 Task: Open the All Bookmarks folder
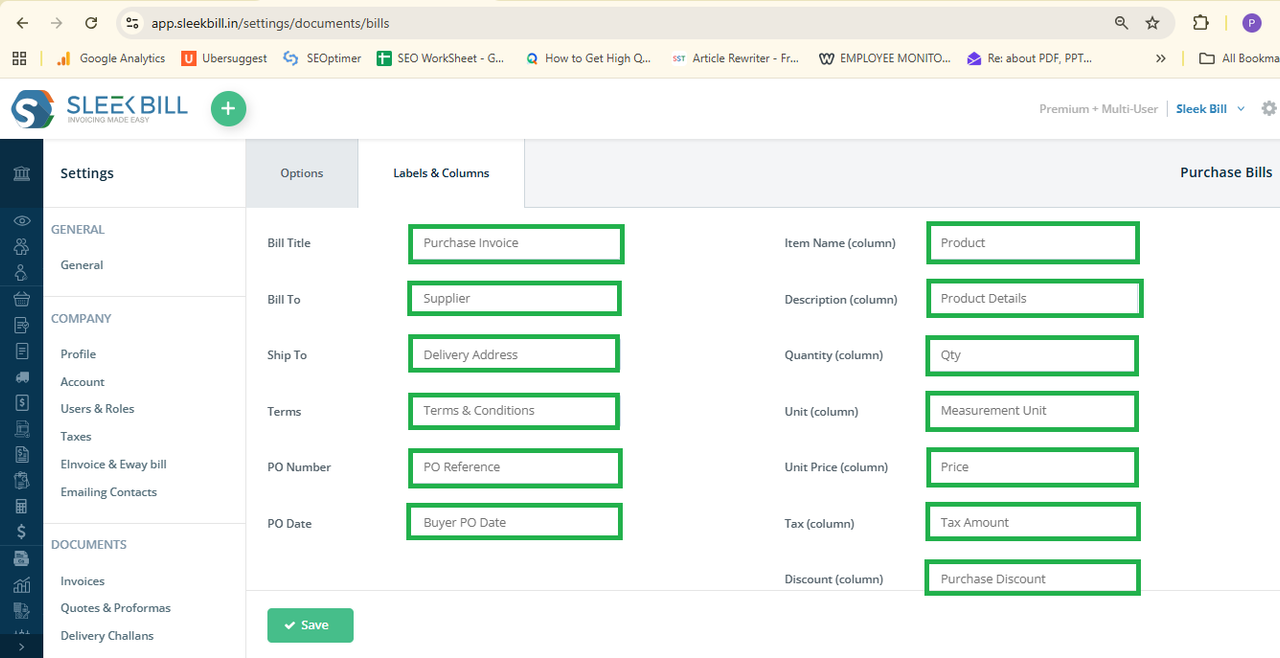pos(1238,58)
